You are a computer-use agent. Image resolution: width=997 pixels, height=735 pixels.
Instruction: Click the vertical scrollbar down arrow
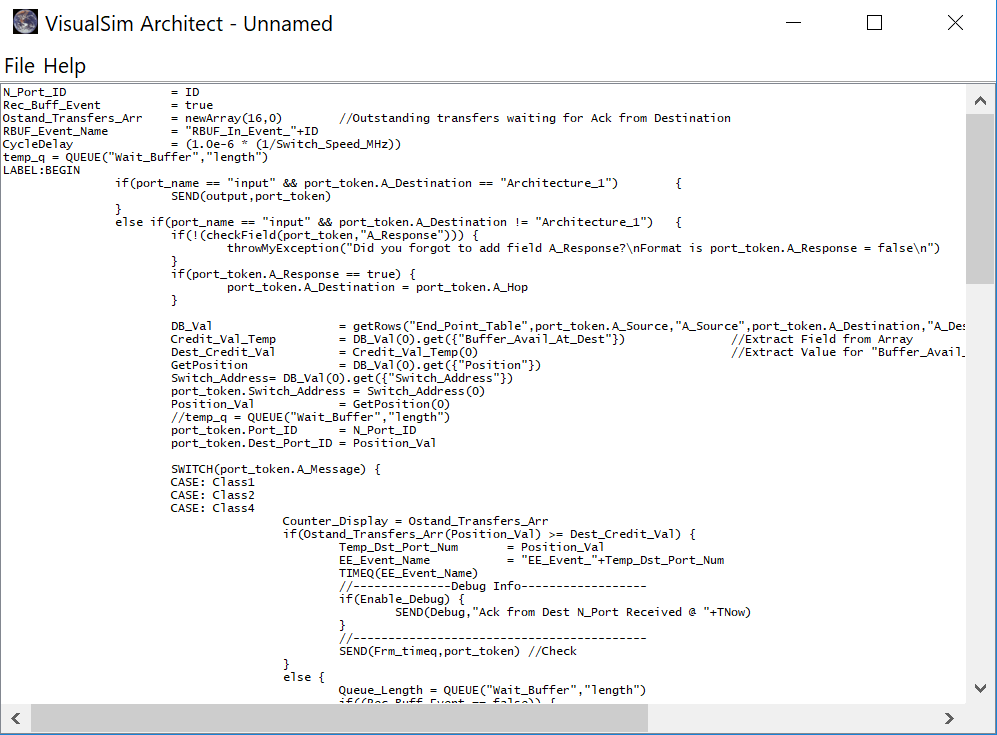pyautogui.click(x=980, y=689)
